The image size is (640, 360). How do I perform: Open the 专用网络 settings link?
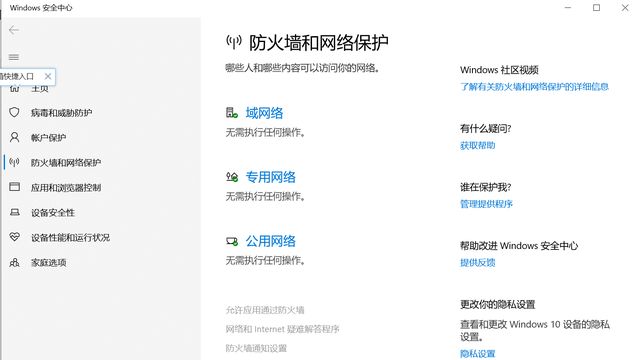pyautogui.click(x=271, y=177)
